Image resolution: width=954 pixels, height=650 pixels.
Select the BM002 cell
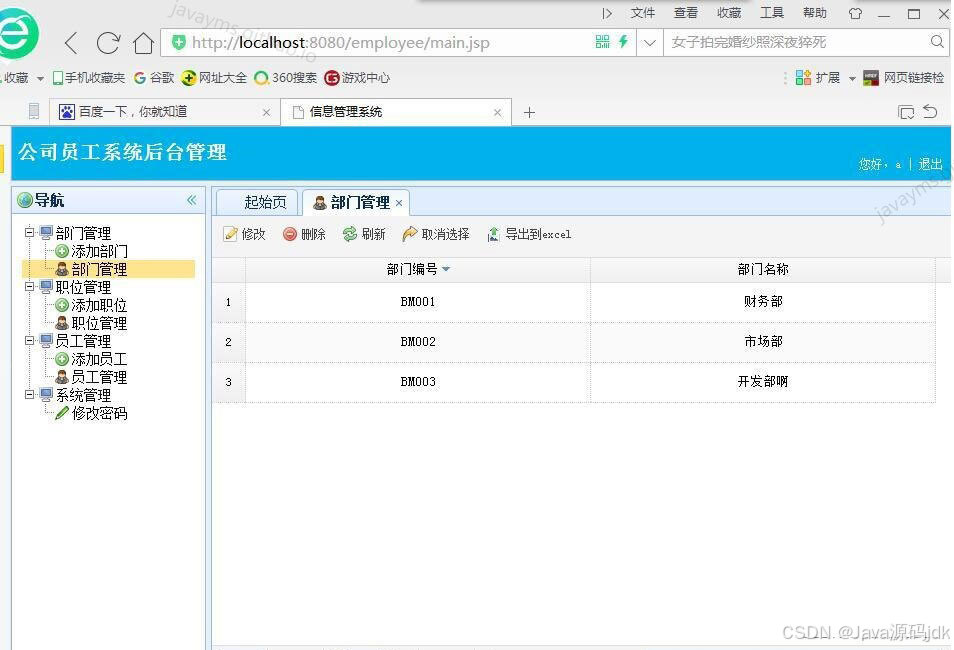pos(418,342)
